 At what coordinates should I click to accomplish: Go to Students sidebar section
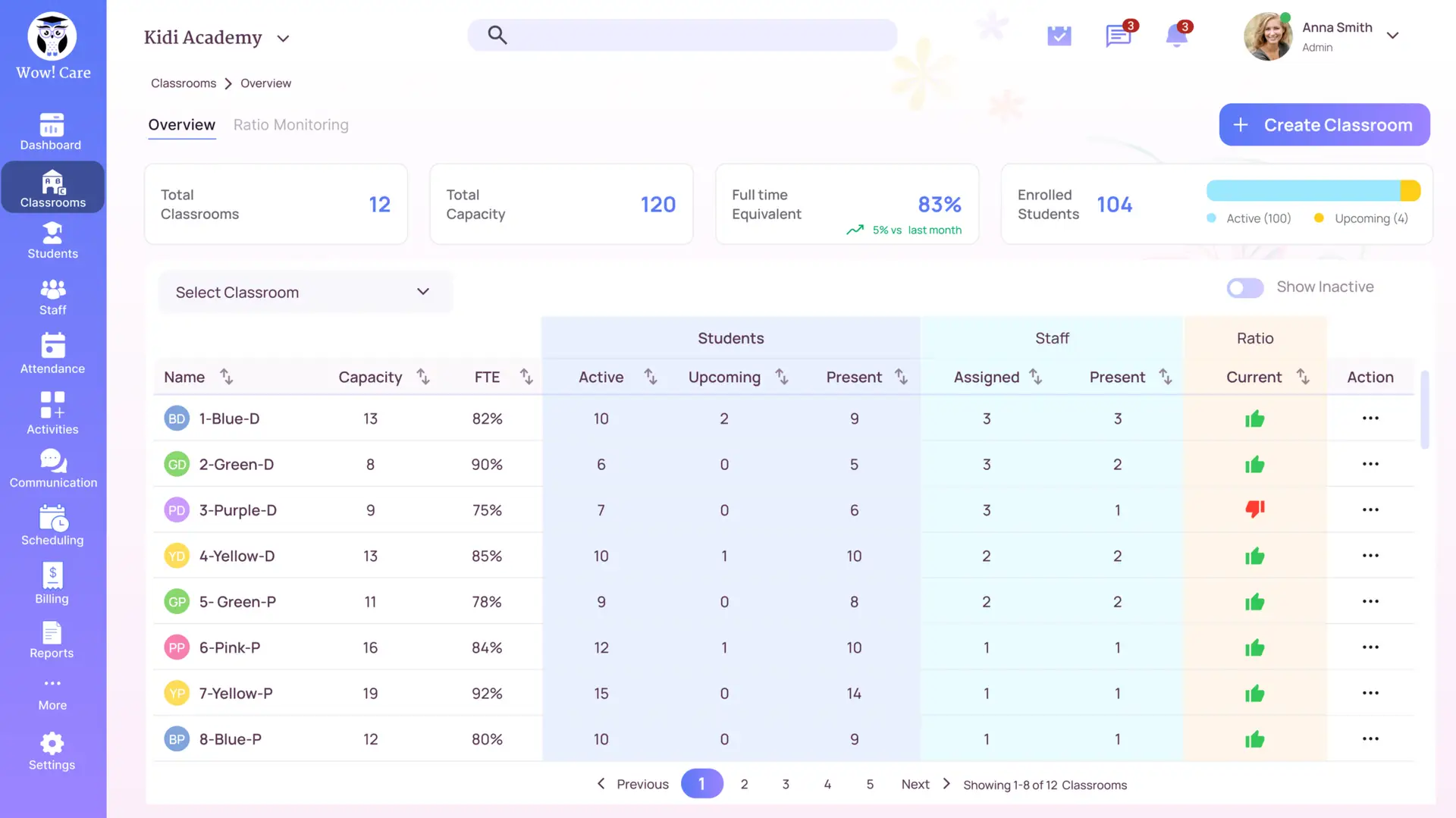pos(52,240)
